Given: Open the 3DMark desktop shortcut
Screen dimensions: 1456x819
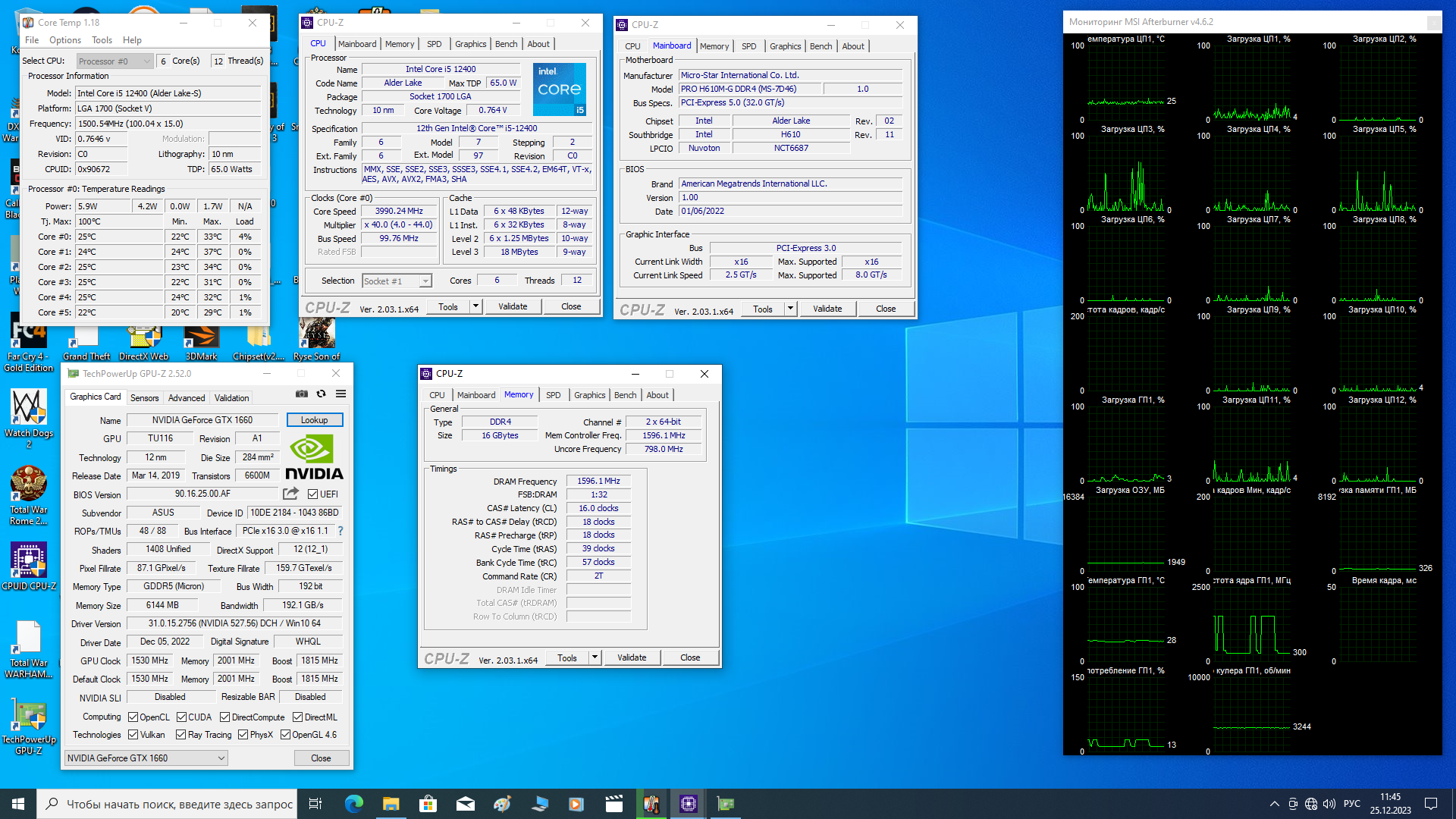Looking at the screenshot, I should pyautogui.click(x=201, y=339).
